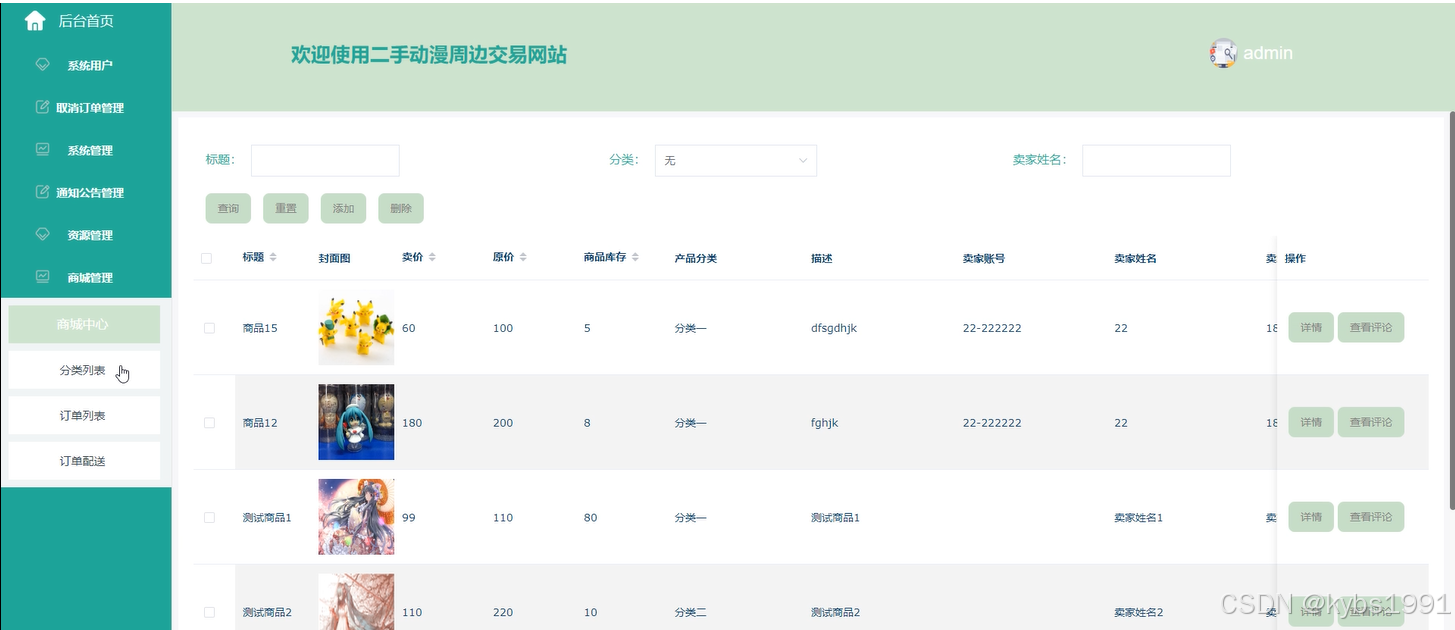Open the Miku figure cover image of 商品12
This screenshot has width=1455, height=630.
[x=356, y=422]
